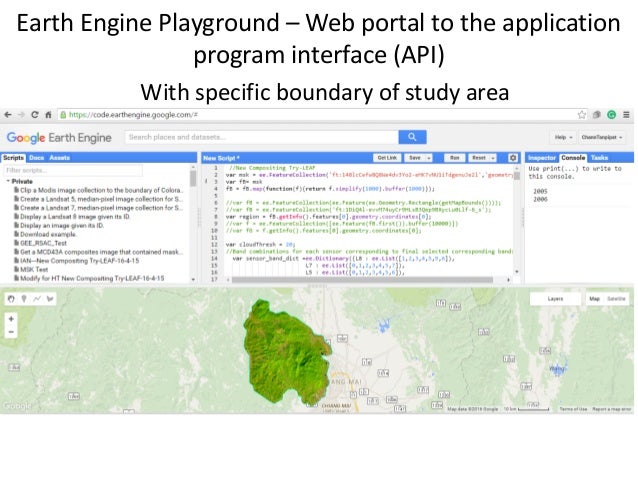The height and width of the screenshot is (479, 638).
Task: Click the browser forward arrow
Action: (21, 115)
